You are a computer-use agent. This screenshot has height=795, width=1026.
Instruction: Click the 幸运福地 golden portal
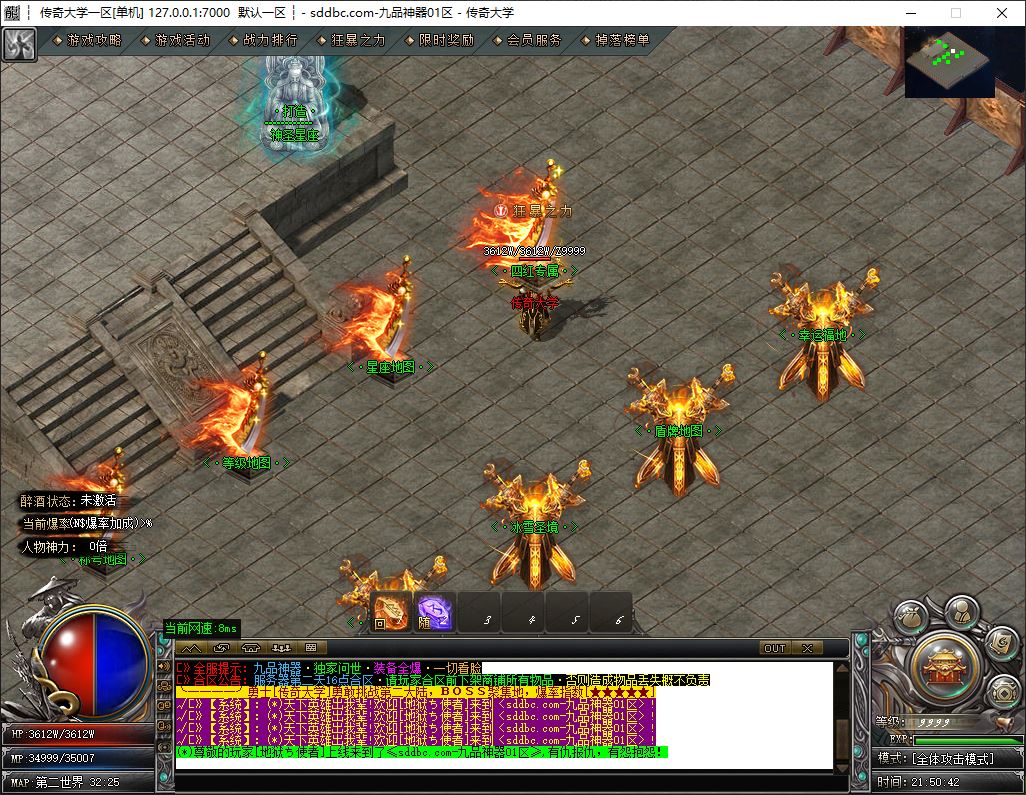click(823, 334)
